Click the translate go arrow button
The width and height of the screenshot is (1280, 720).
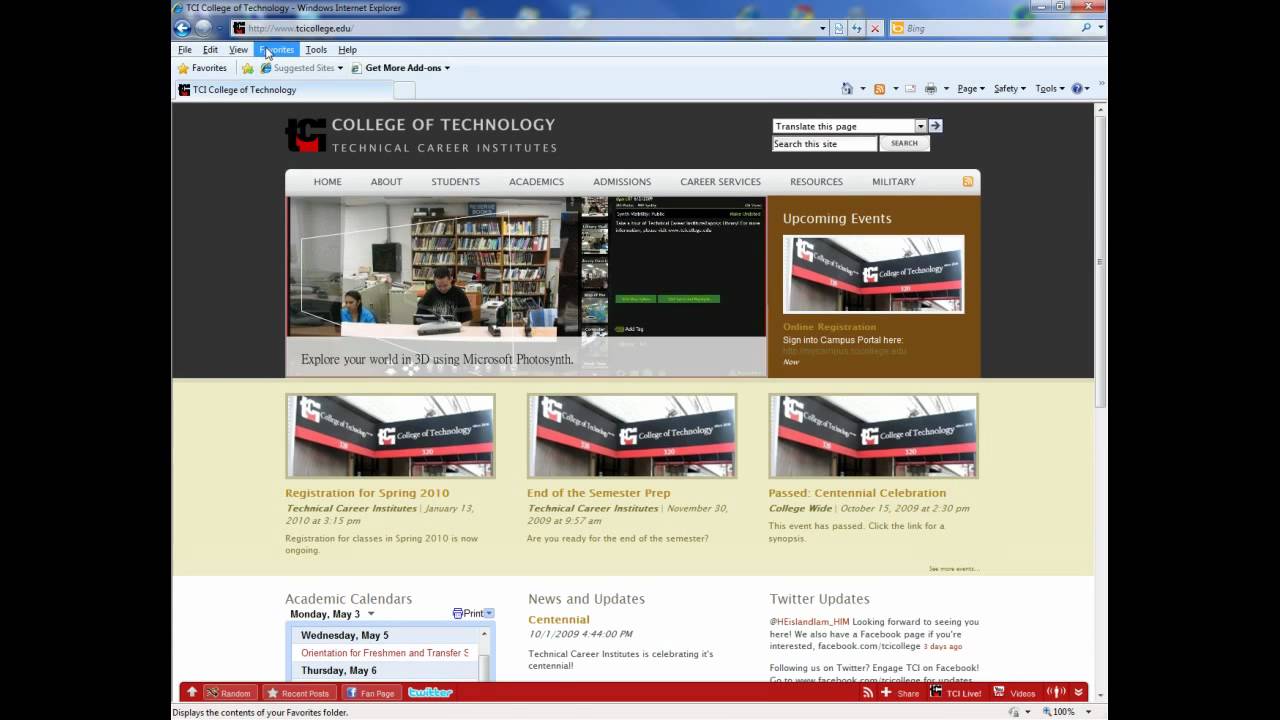click(935, 126)
